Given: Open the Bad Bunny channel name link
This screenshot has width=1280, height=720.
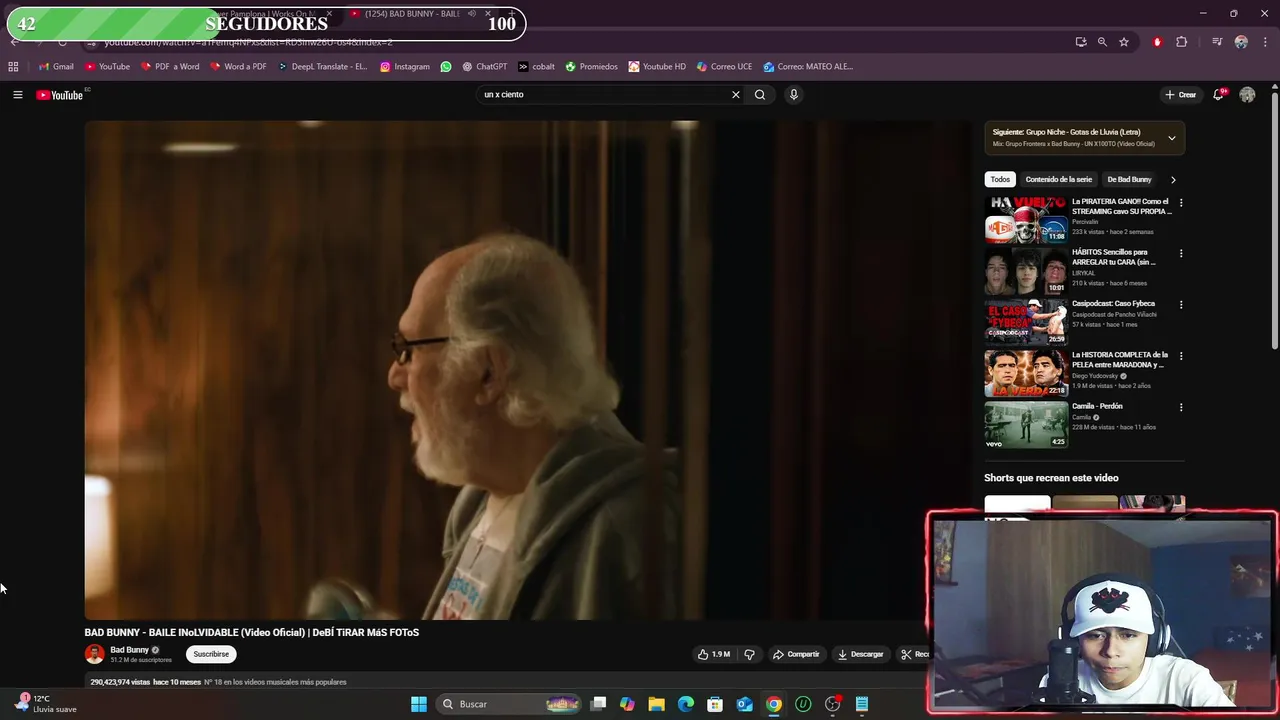Looking at the screenshot, I should click(x=129, y=650).
